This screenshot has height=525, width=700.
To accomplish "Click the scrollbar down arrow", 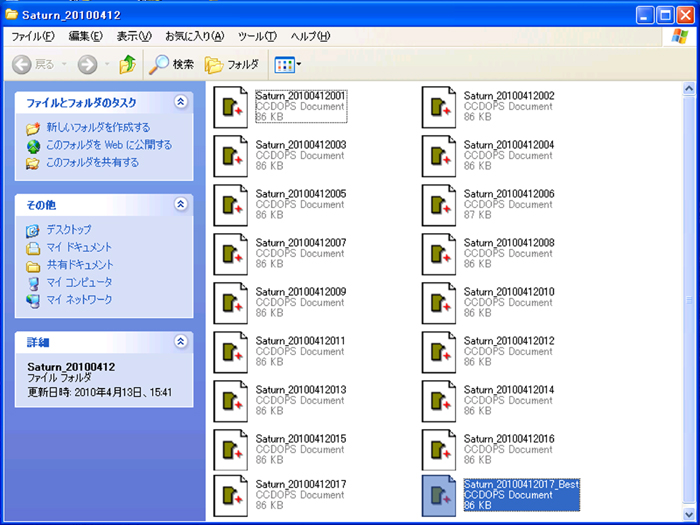I will tap(689, 515).
